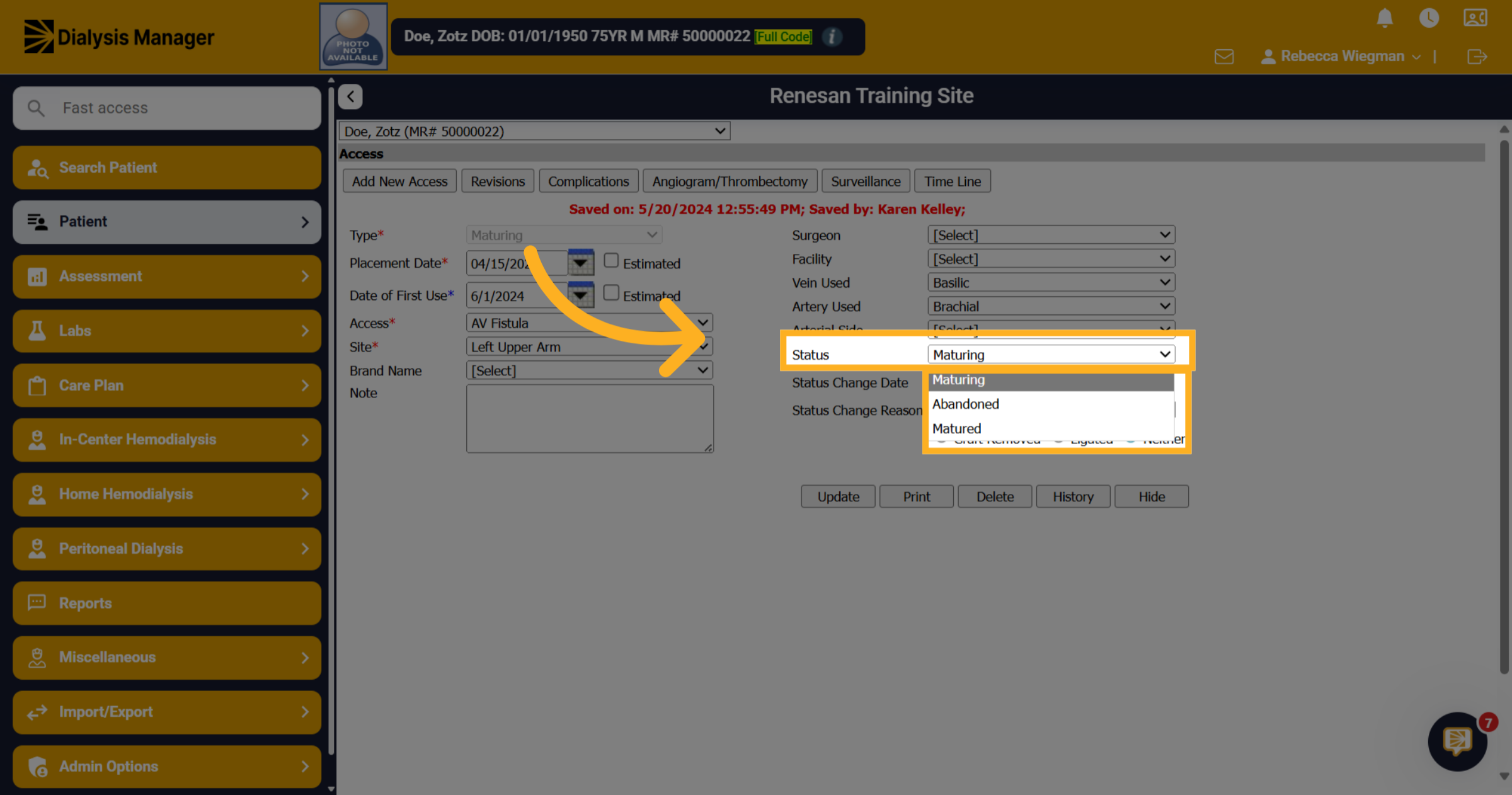Open the Vein Used Basilic dropdown
The height and width of the screenshot is (795, 1512).
pos(1051,283)
